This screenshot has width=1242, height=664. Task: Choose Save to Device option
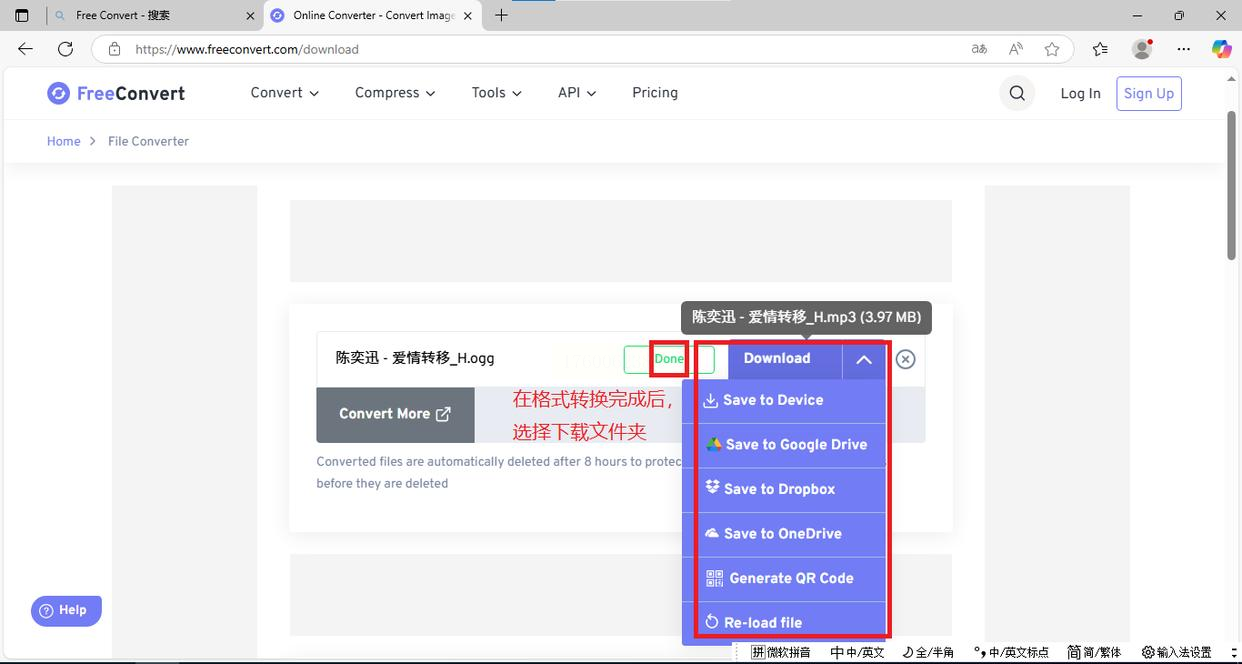pos(785,400)
